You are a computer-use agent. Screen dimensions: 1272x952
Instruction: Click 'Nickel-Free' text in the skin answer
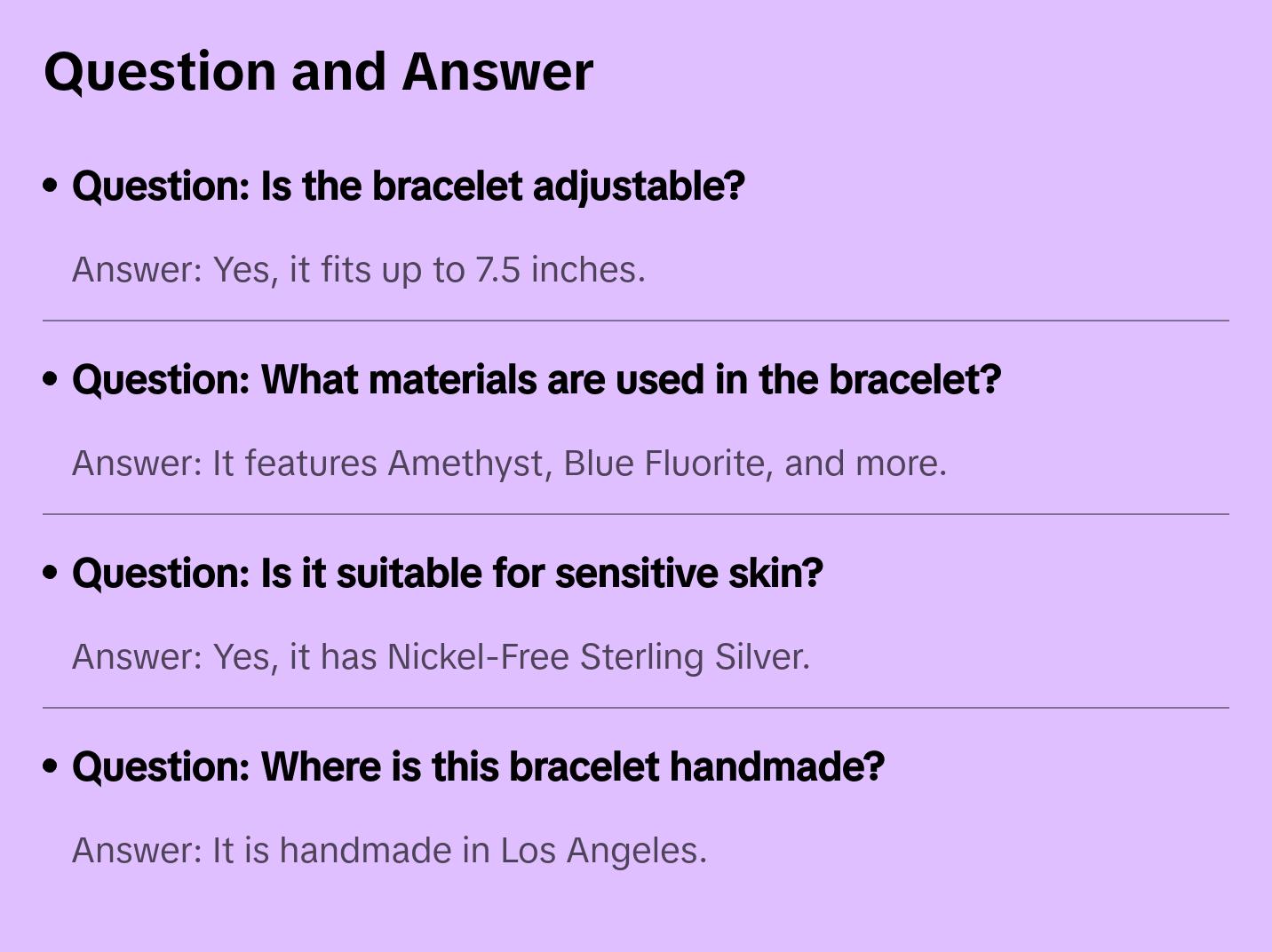tap(479, 657)
